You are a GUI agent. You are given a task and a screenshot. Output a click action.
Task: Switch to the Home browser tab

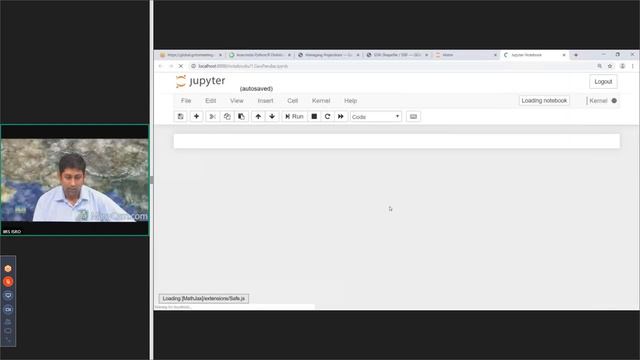(465, 55)
